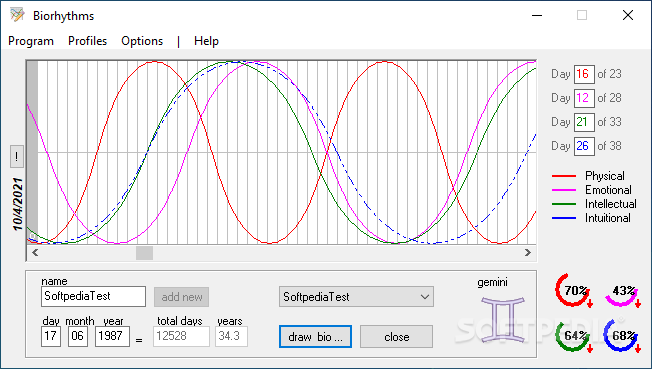The width and height of the screenshot is (652, 369).
Task: Click the 'of 23' cycle length text
Action: [609, 74]
